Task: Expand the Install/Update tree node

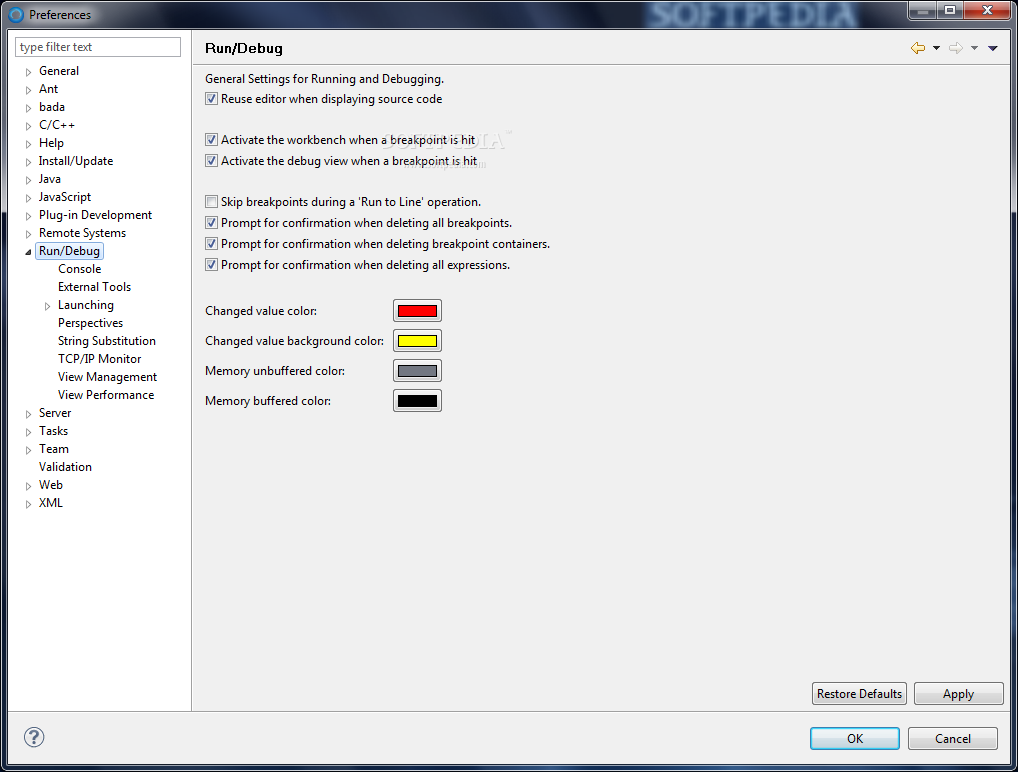Action: point(28,162)
